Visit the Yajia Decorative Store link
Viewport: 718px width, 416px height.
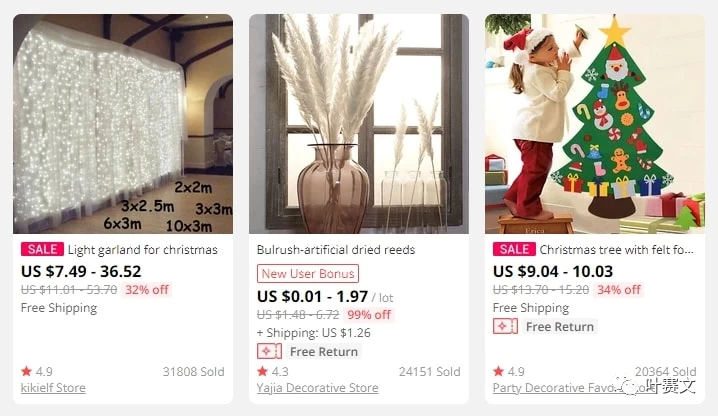tap(317, 388)
